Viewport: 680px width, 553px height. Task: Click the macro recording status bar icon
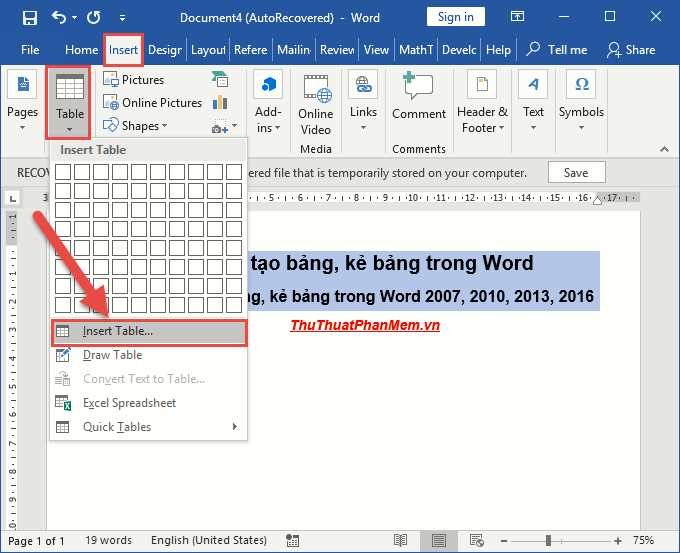pos(292,540)
